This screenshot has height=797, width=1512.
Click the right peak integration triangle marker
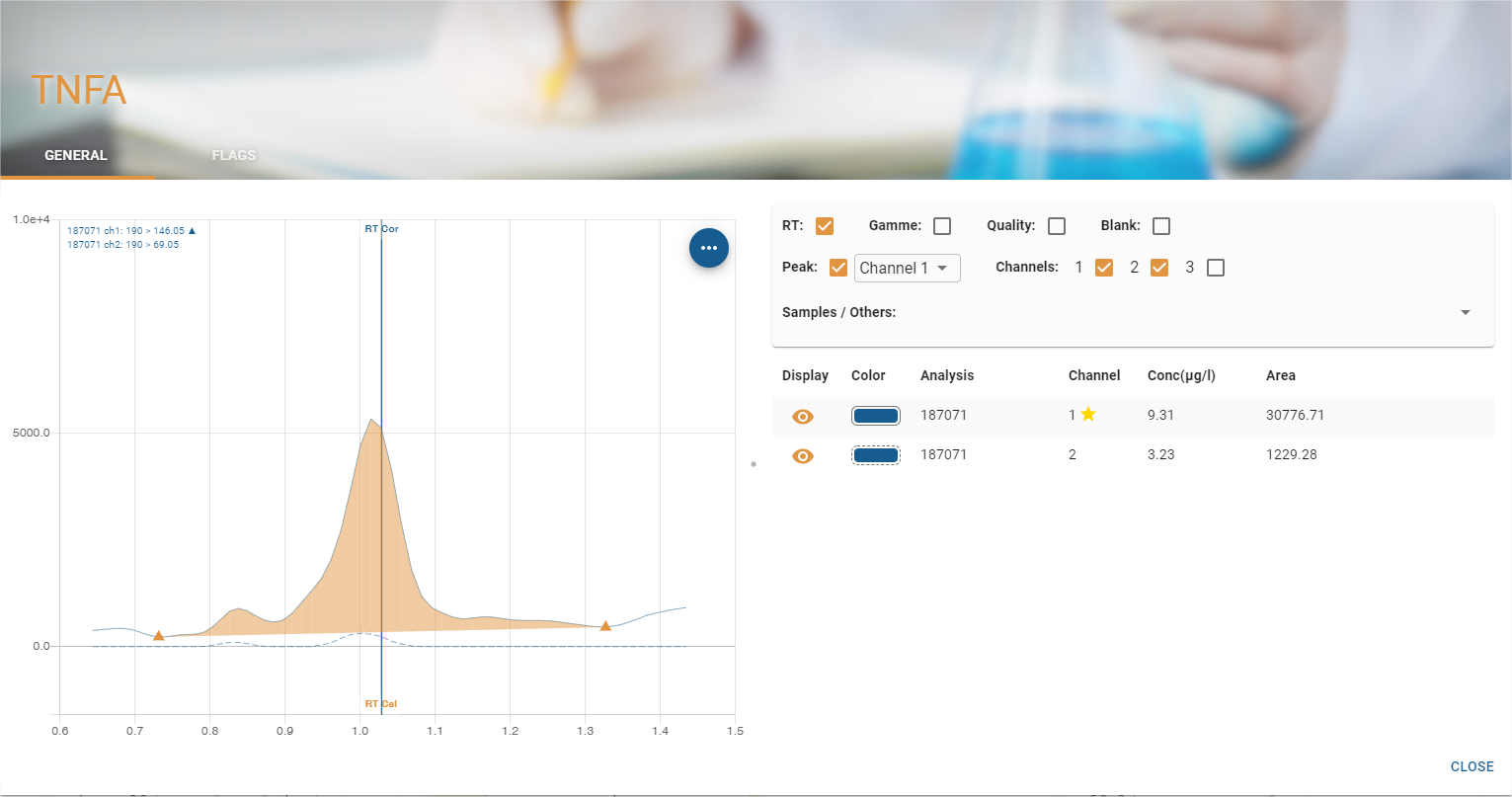click(605, 625)
